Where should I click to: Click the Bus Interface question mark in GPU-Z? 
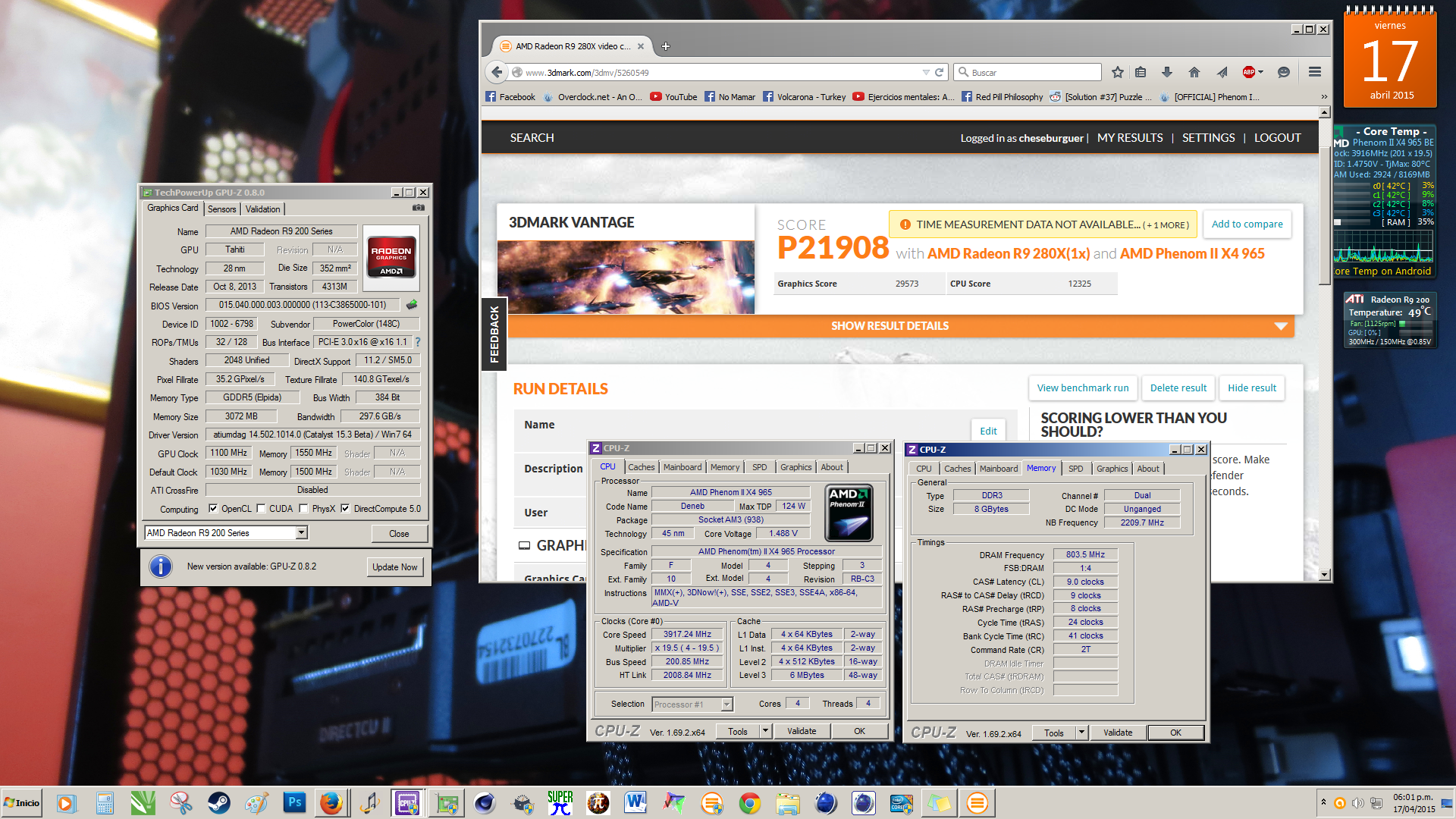[418, 342]
